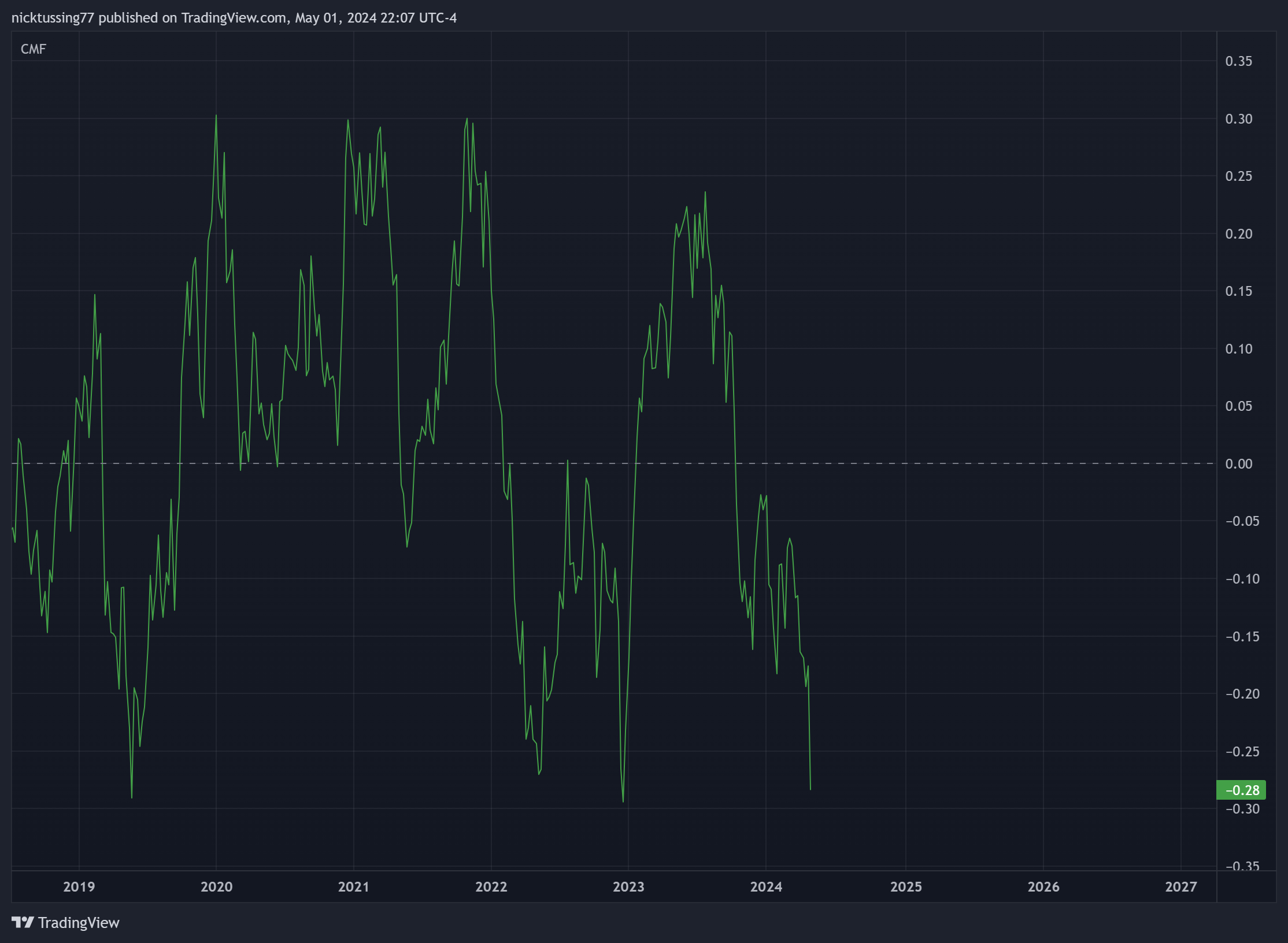Screen dimensions: 1288x943
Task: Click the 2019 label on time axis
Action: click(x=79, y=886)
